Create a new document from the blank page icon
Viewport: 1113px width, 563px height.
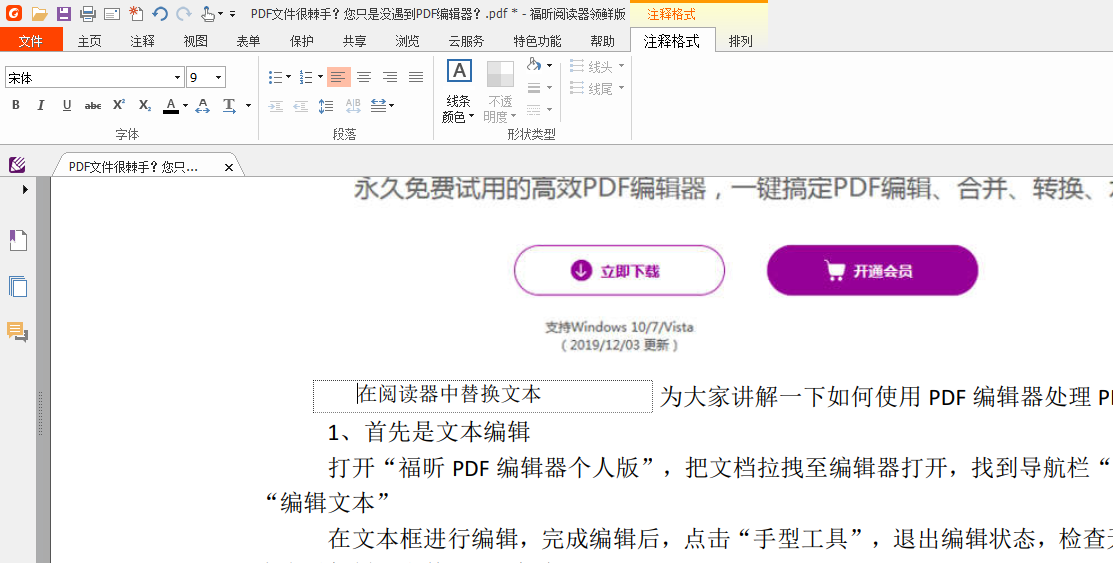point(136,13)
